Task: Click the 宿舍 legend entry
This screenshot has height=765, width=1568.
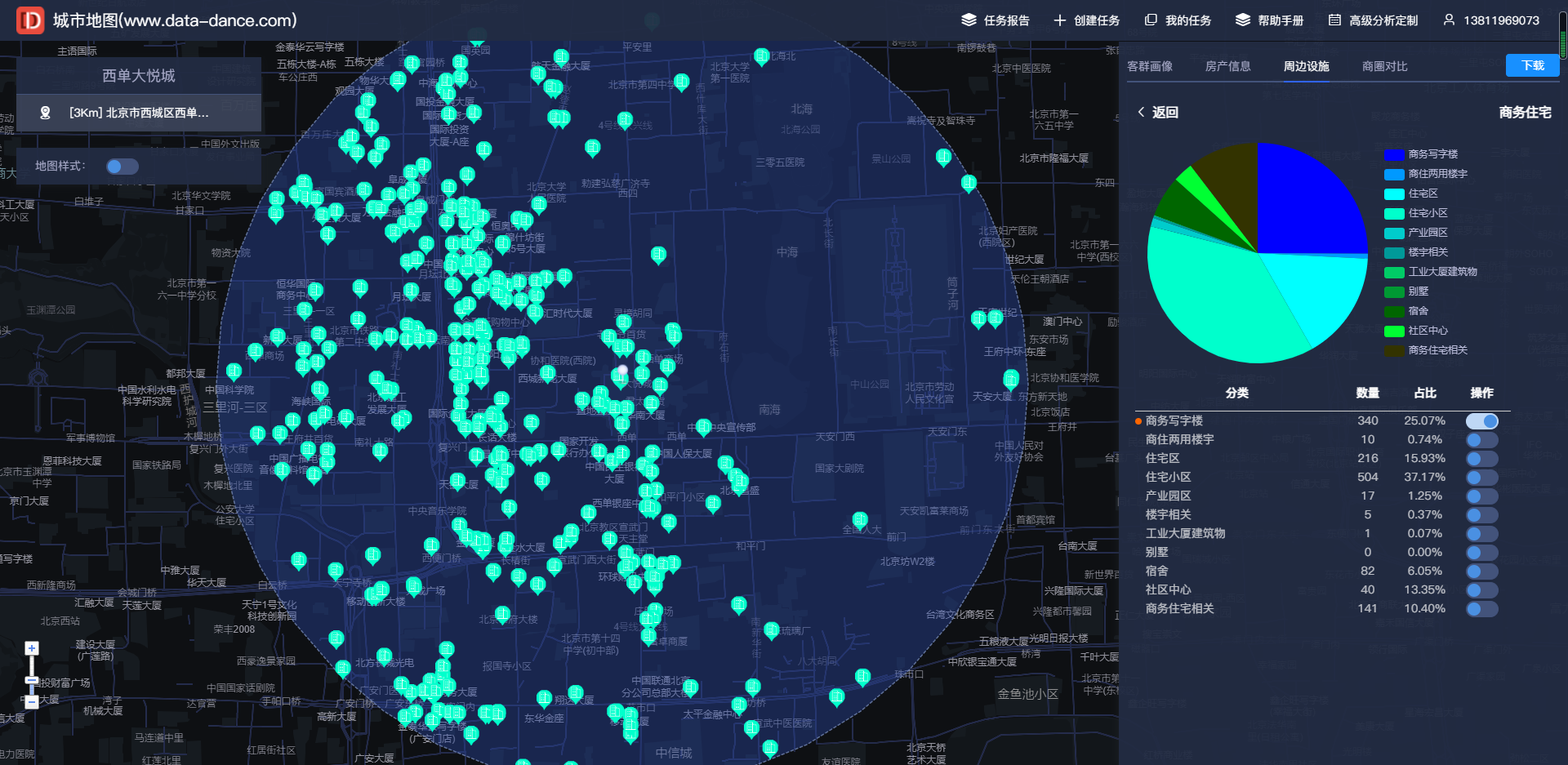Action: (x=1406, y=311)
